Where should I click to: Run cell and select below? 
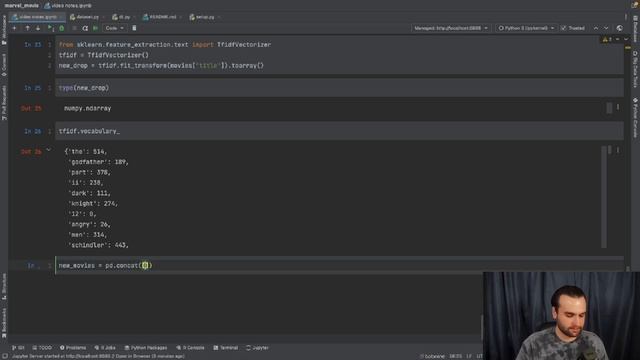(50, 28)
